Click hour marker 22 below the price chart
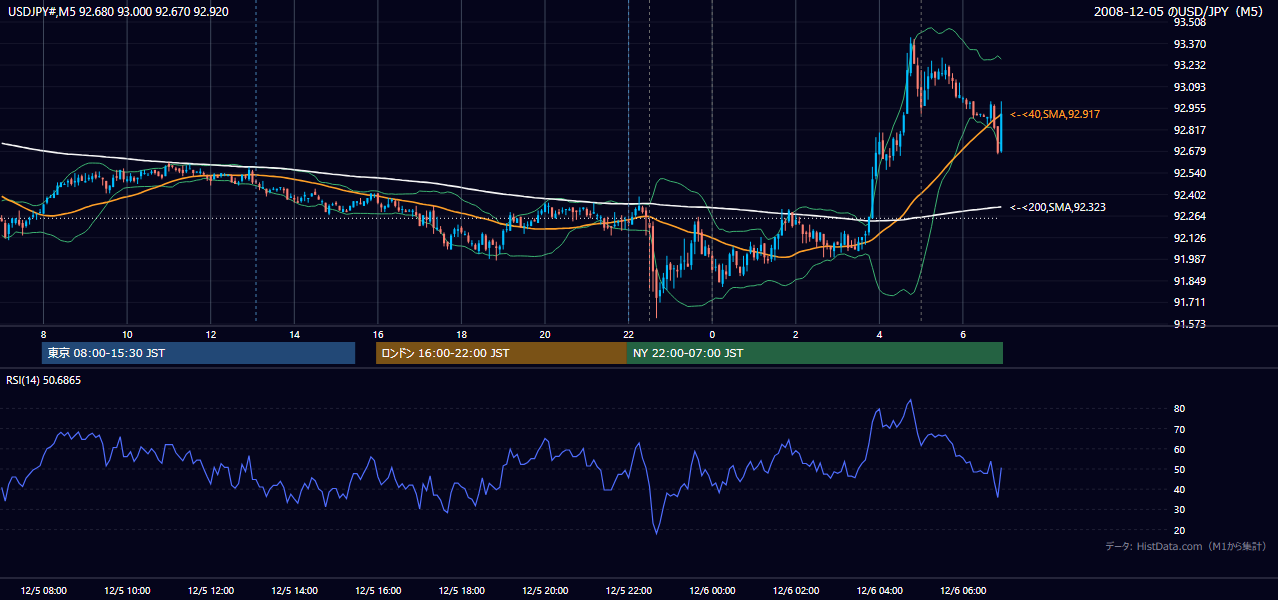The height and width of the screenshot is (600, 1278). (628, 334)
